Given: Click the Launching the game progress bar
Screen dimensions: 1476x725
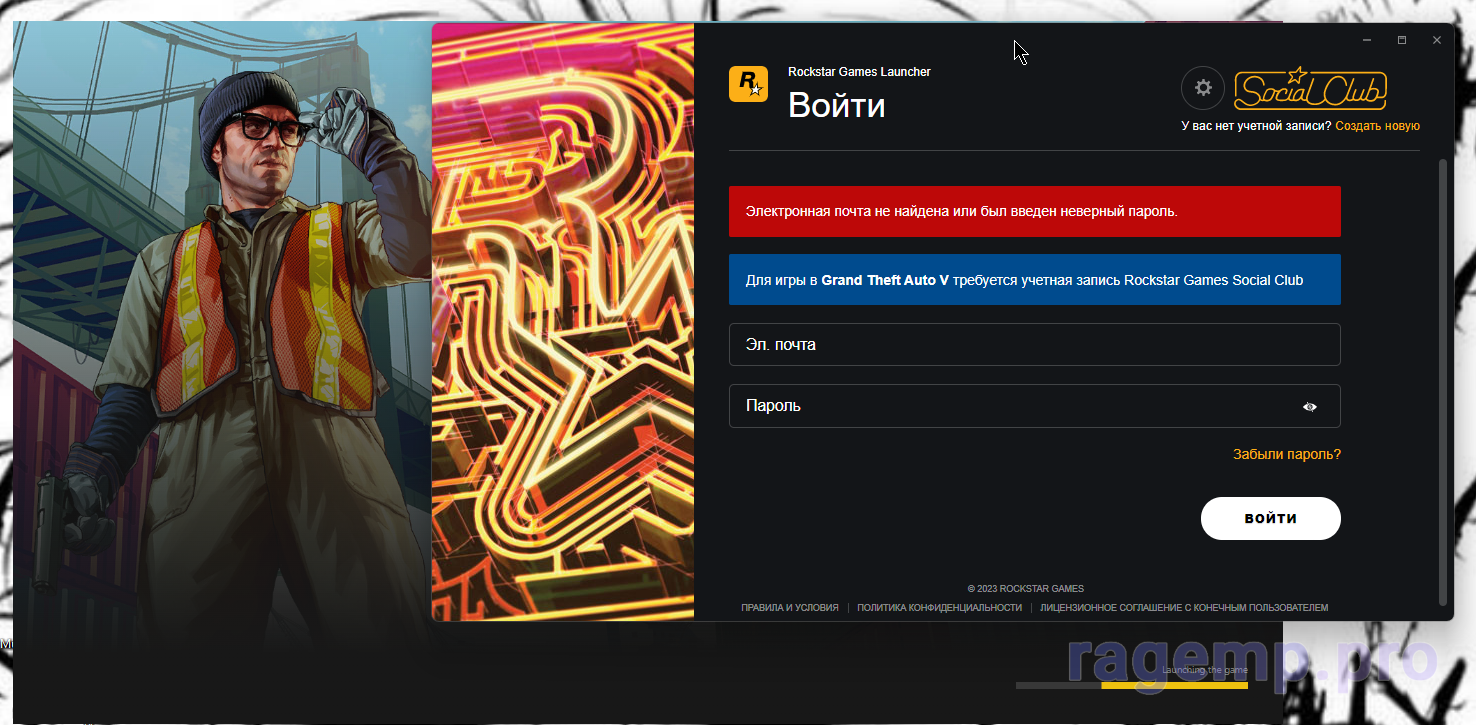Looking at the screenshot, I should [x=1131, y=685].
